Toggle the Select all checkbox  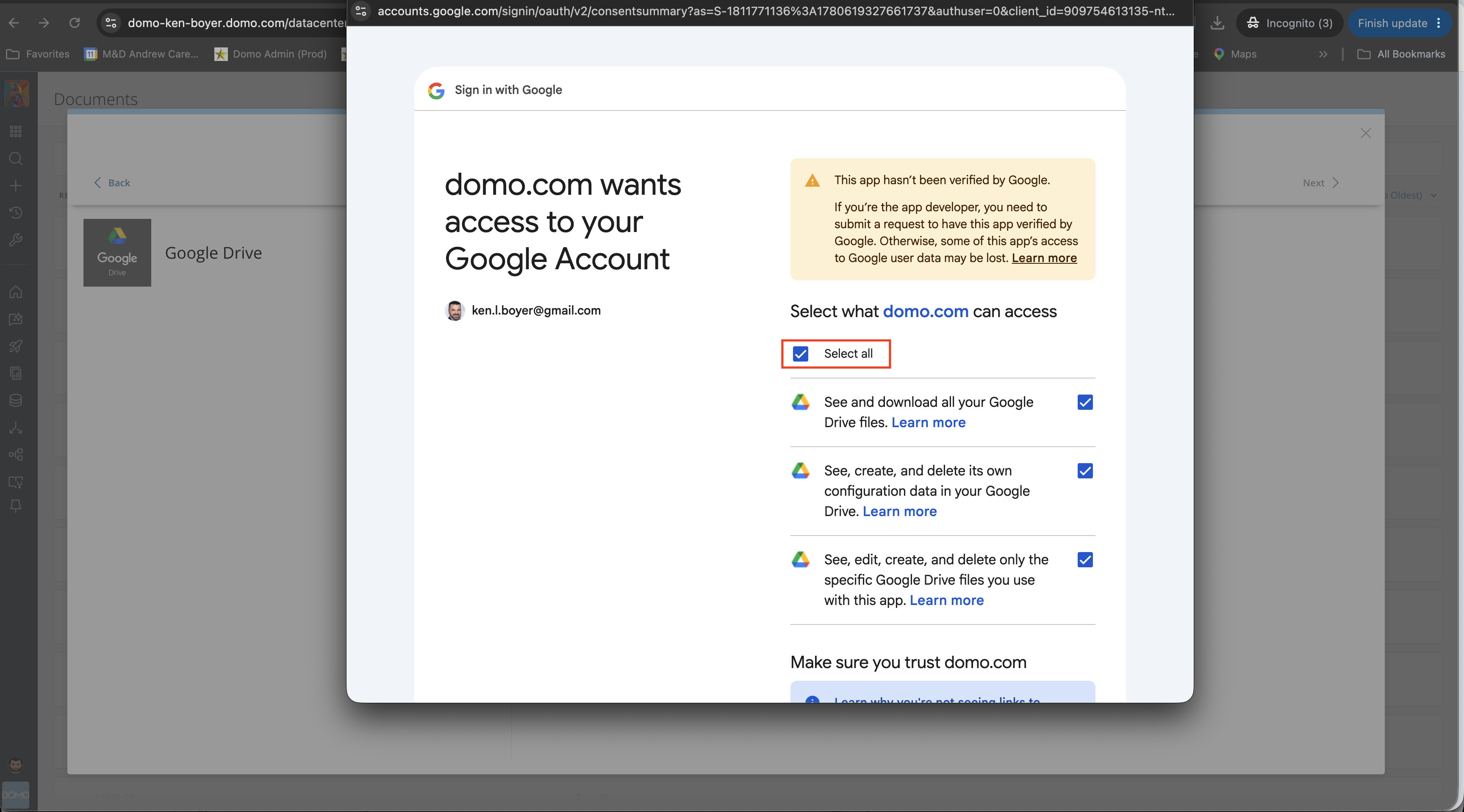tap(800, 354)
